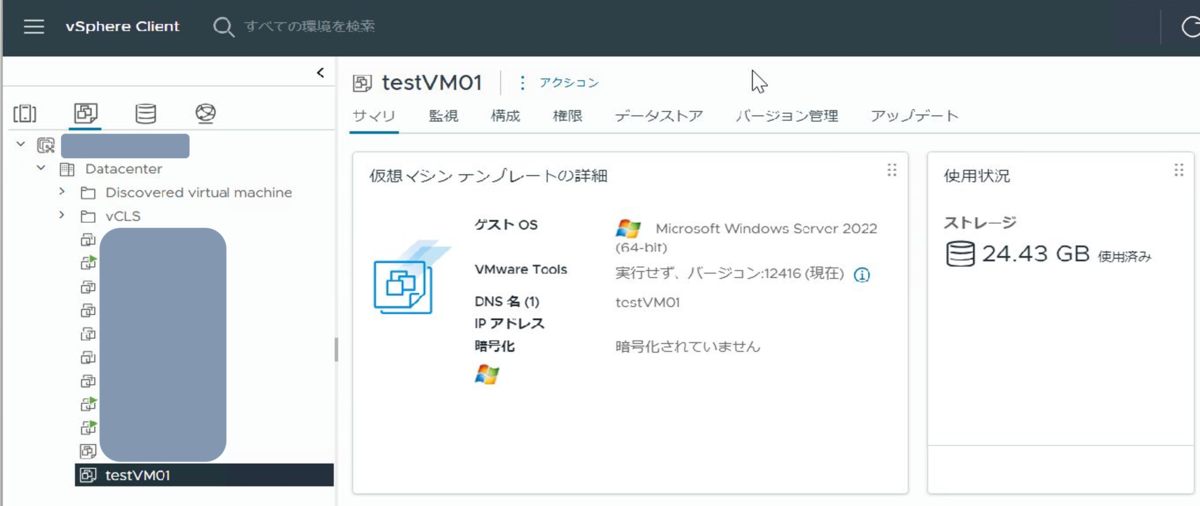This screenshot has height=506, width=1200.
Task: Open the hamburger navigation menu
Action: point(34,27)
